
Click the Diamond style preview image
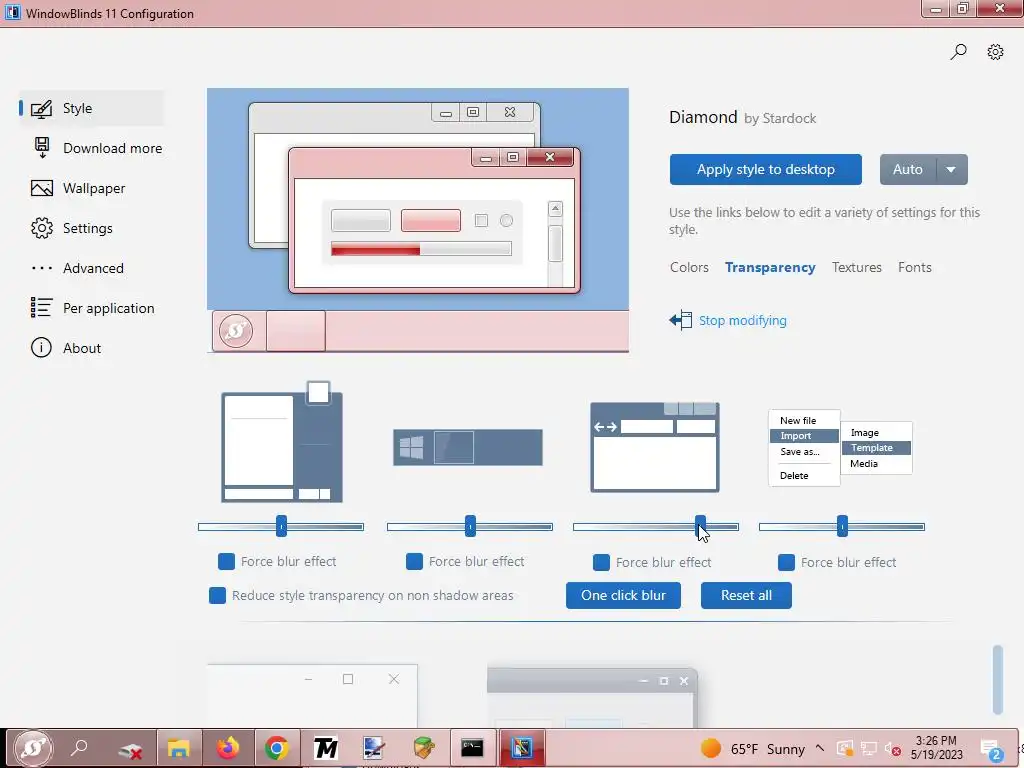click(418, 220)
